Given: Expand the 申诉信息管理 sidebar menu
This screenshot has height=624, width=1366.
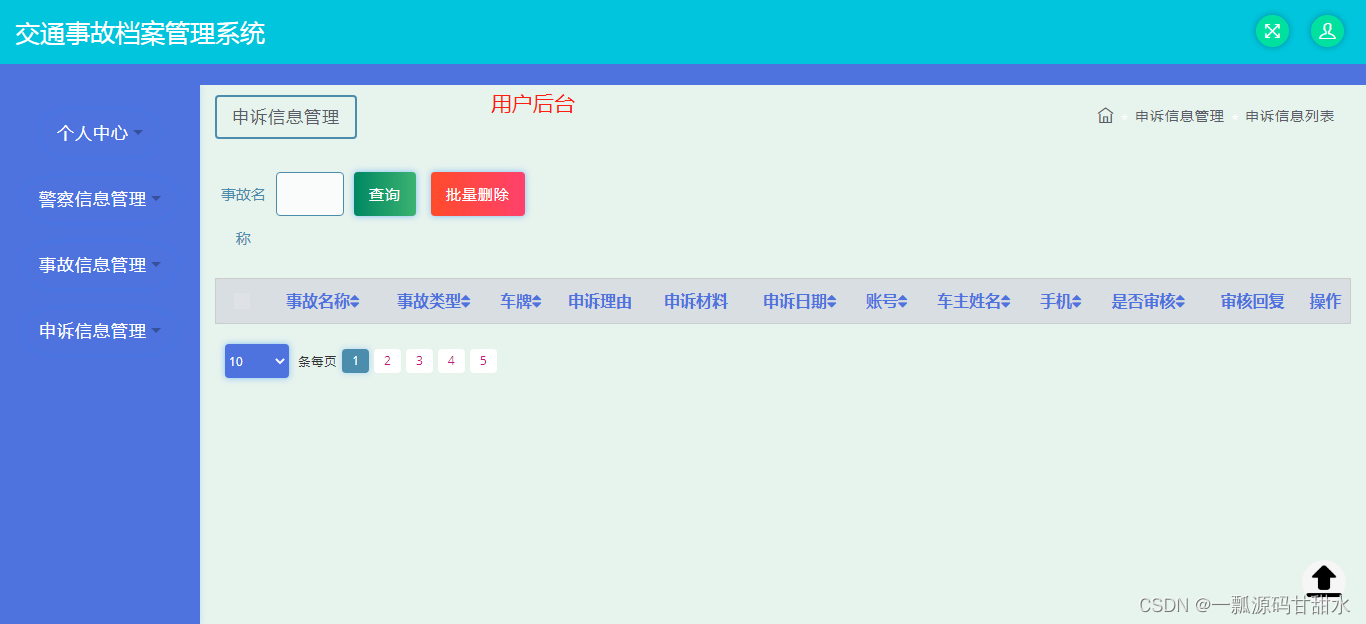Looking at the screenshot, I should pyautogui.click(x=100, y=331).
